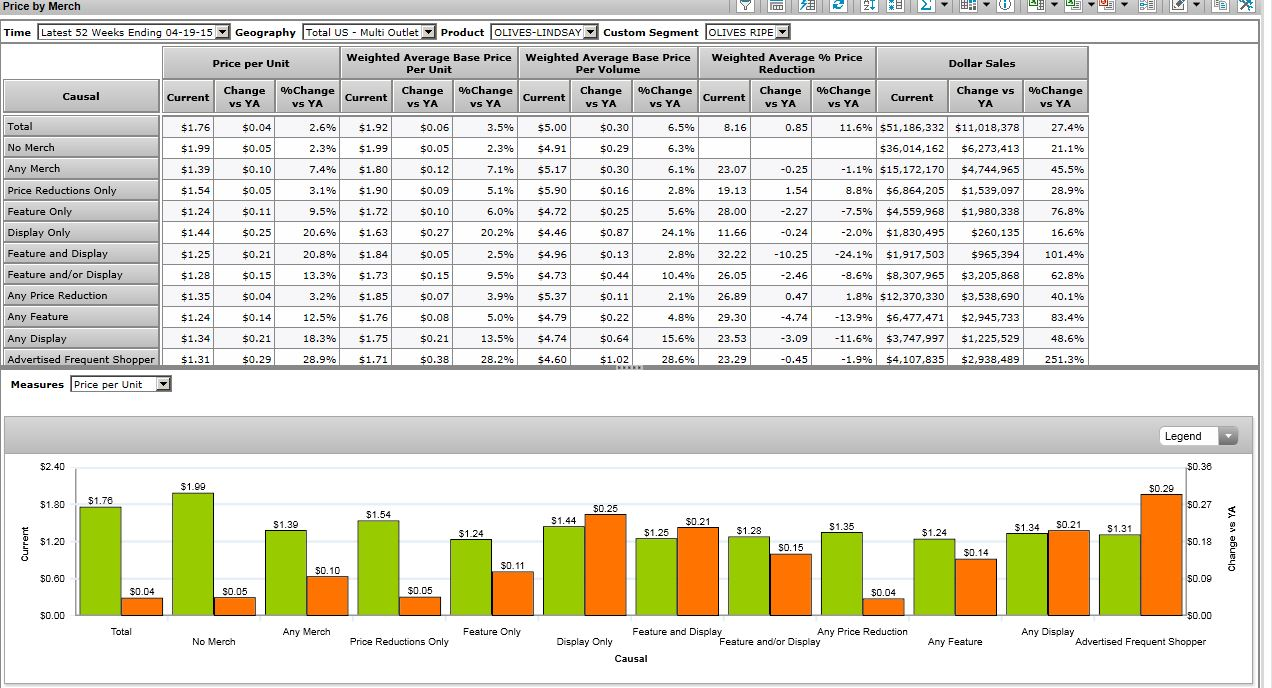1272x688 pixels.
Task: Select the Any Merch row header
Action: [81, 169]
